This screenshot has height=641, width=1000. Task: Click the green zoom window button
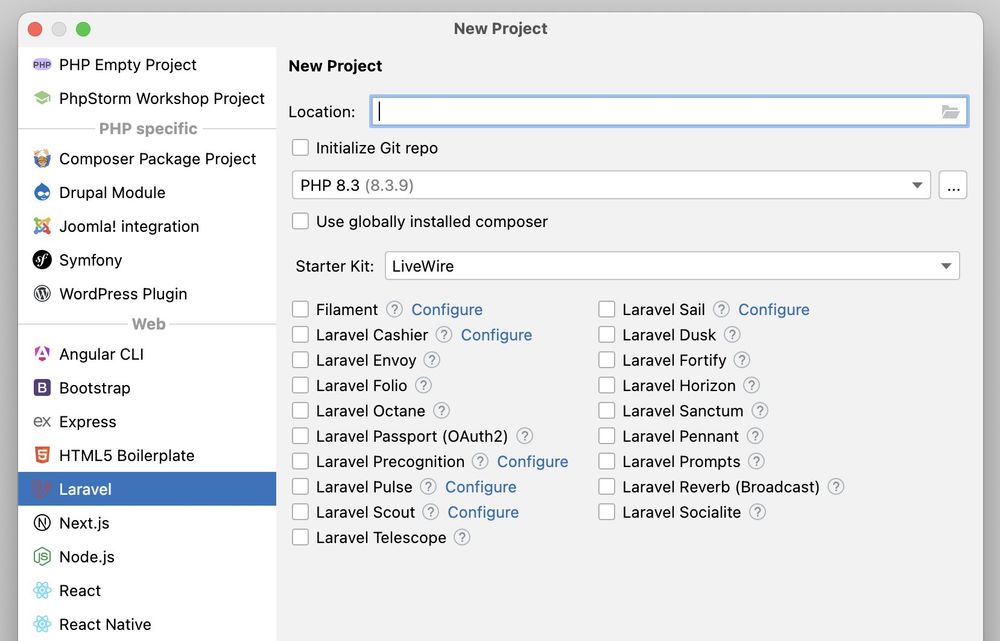(x=83, y=29)
